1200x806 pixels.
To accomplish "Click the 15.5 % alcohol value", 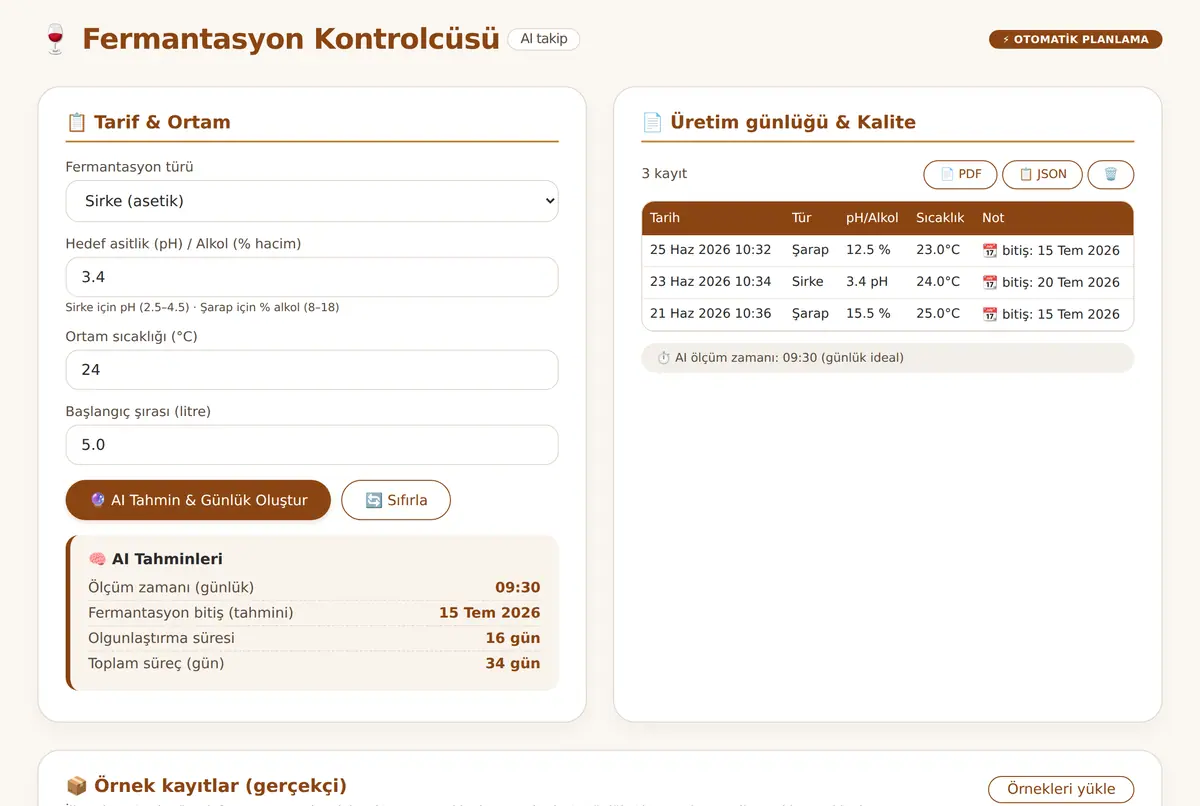I will [x=868, y=314].
